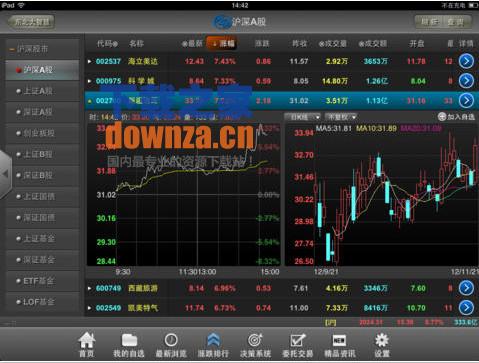479x363 pixels.
Task: Open details arrow for 002549
Action: pyautogui.click(x=466, y=308)
